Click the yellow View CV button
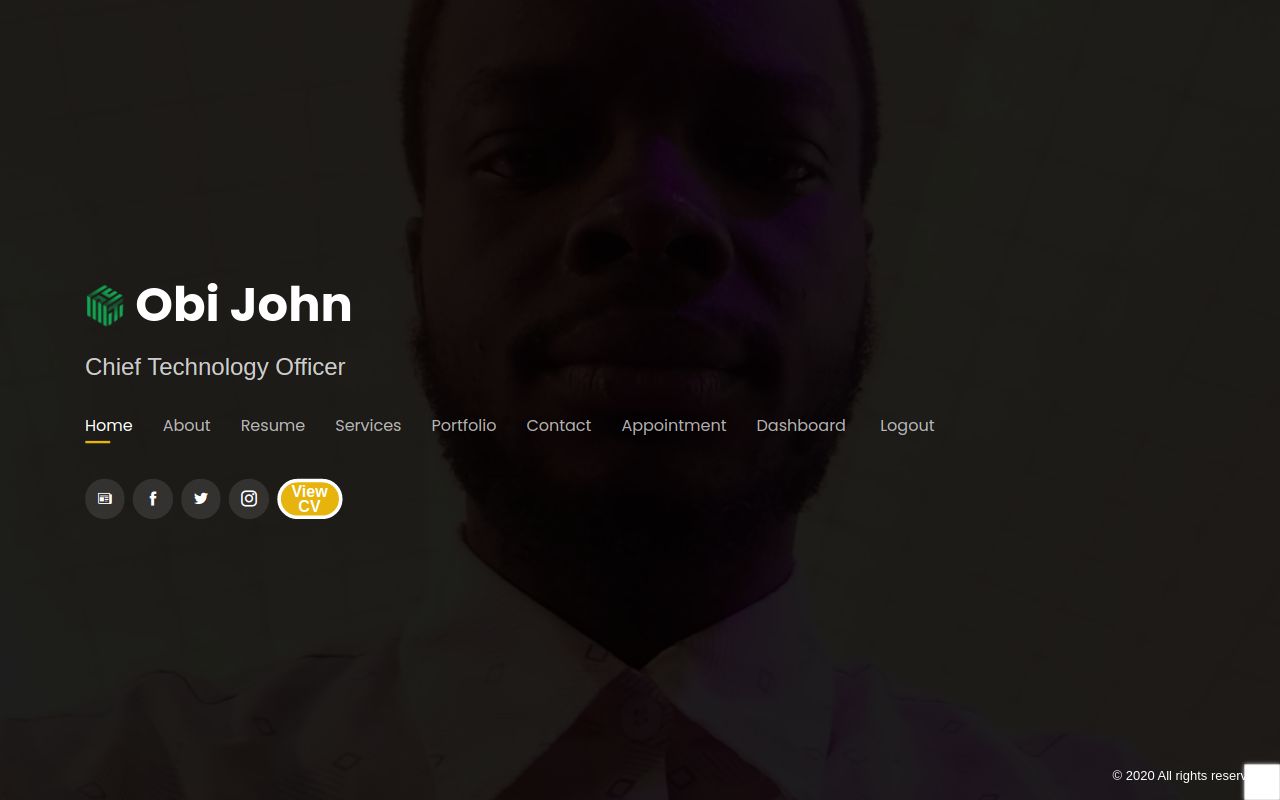Viewport: 1280px width, 800px height. (310, 499)
